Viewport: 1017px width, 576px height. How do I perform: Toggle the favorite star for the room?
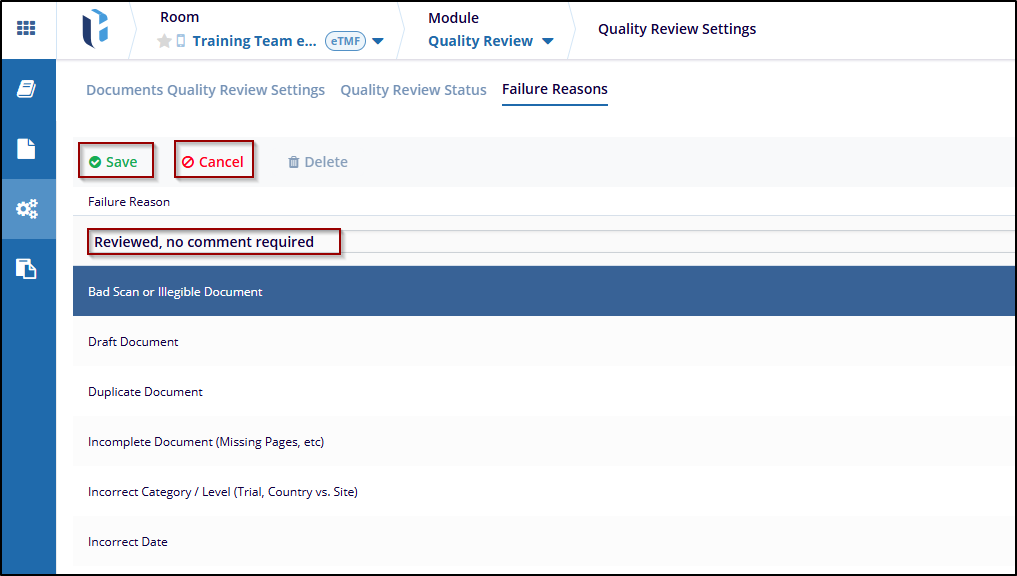[165, 42]
